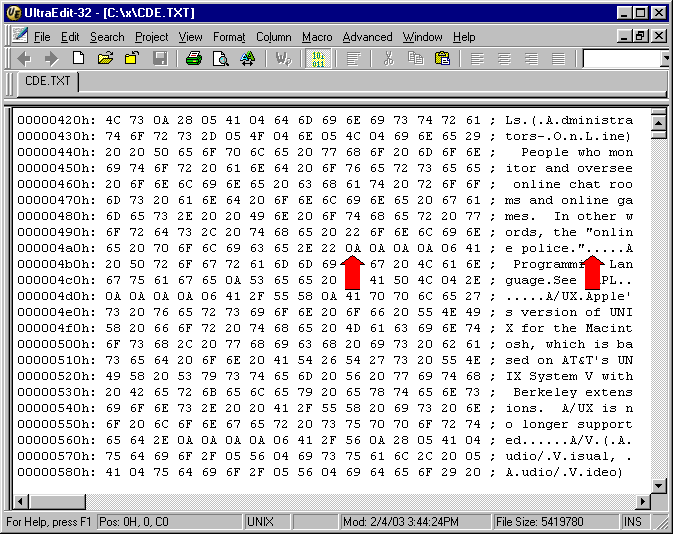
Task: Click offset 00000420h in the hex view
Action: (56, 120)
